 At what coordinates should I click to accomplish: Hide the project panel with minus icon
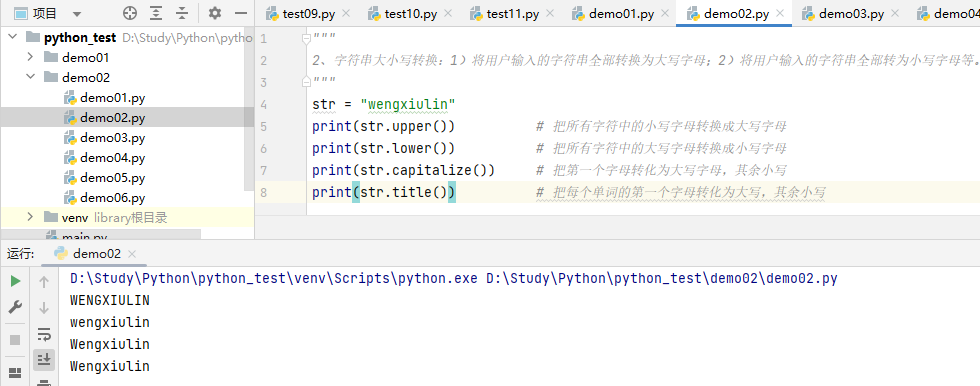[x=241, y=13]
